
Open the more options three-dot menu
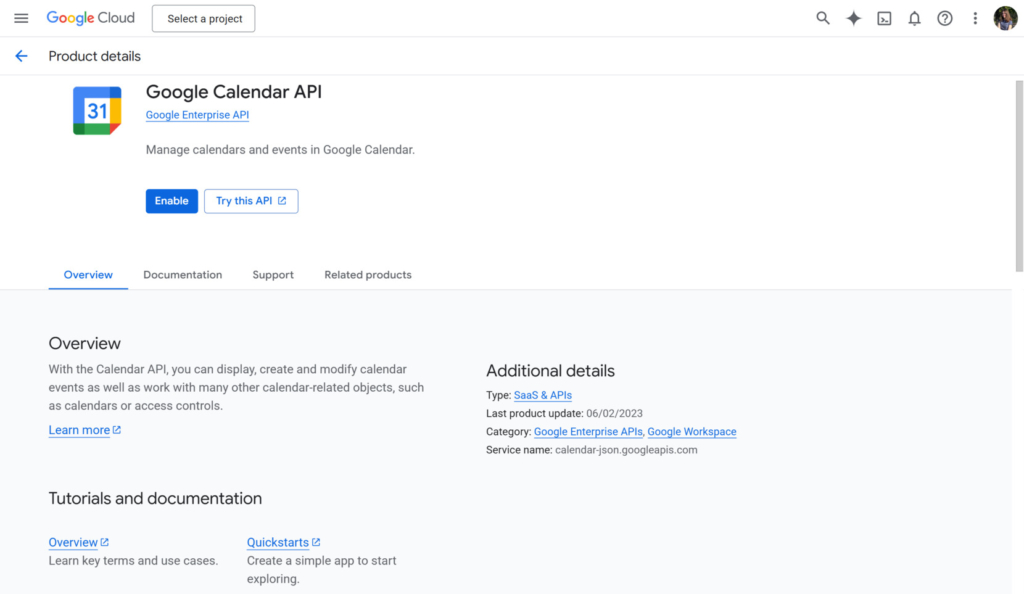[975, 17]
